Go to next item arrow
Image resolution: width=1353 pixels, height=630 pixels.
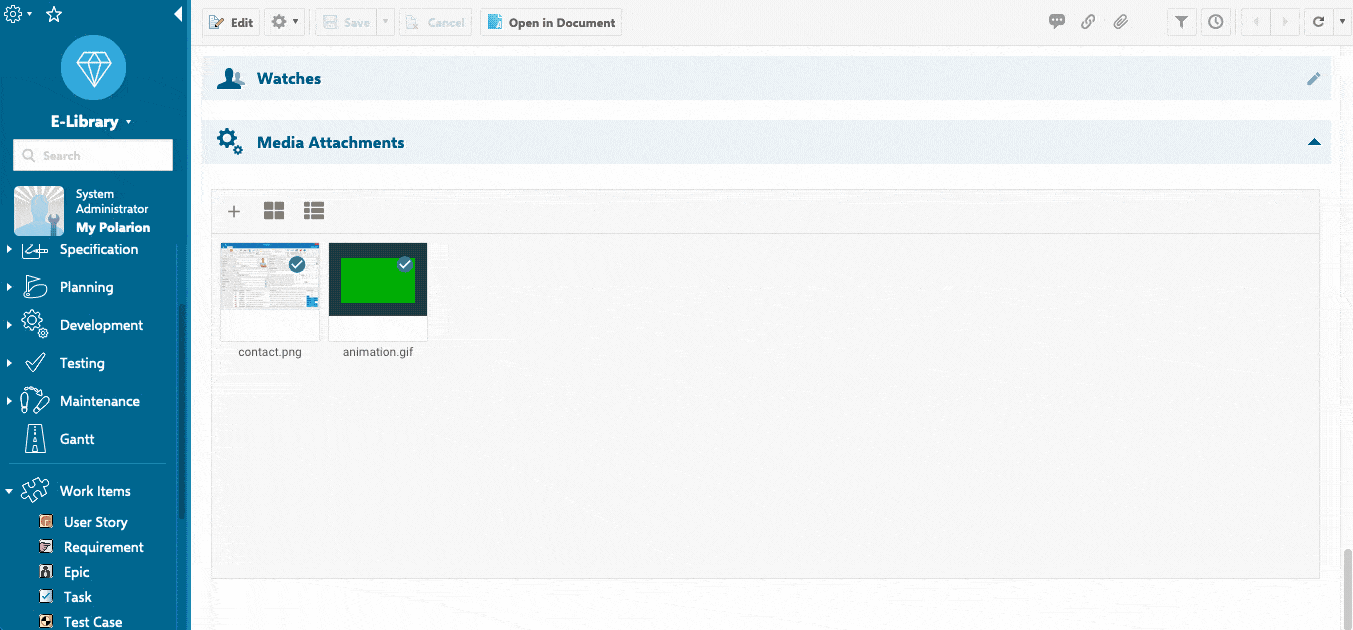pos(1285,22)
